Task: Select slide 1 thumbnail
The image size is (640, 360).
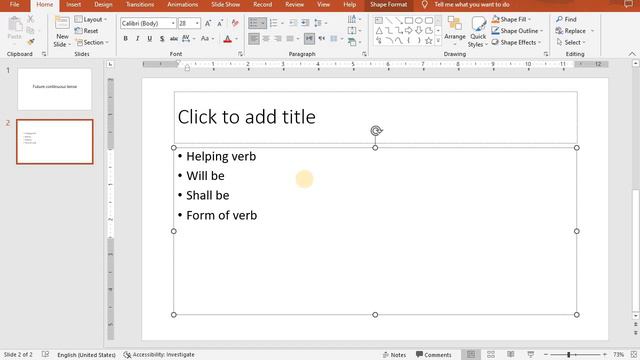Action: click(x=55, y=89)
